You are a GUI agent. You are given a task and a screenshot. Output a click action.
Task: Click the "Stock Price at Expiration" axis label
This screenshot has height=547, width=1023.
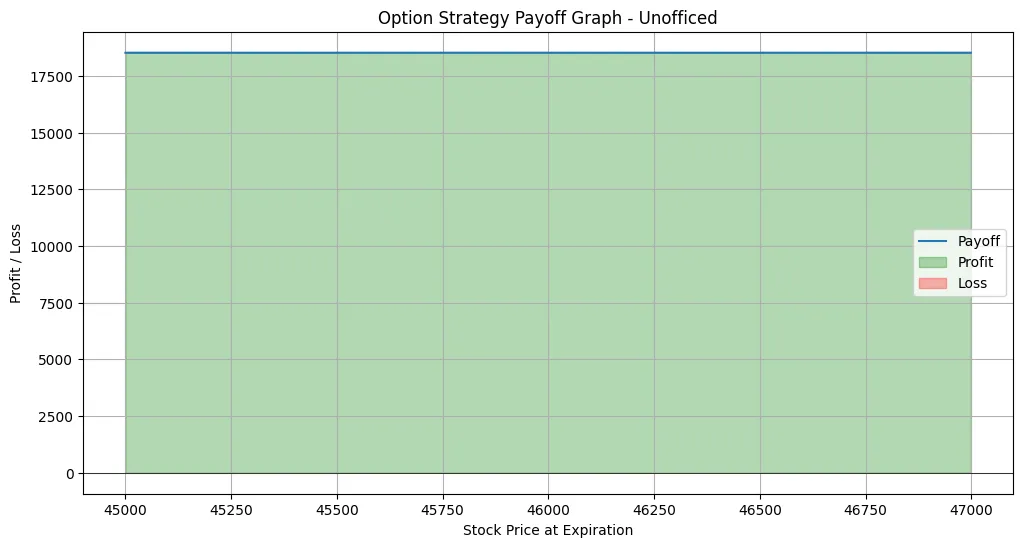click(x=547, y=530)
